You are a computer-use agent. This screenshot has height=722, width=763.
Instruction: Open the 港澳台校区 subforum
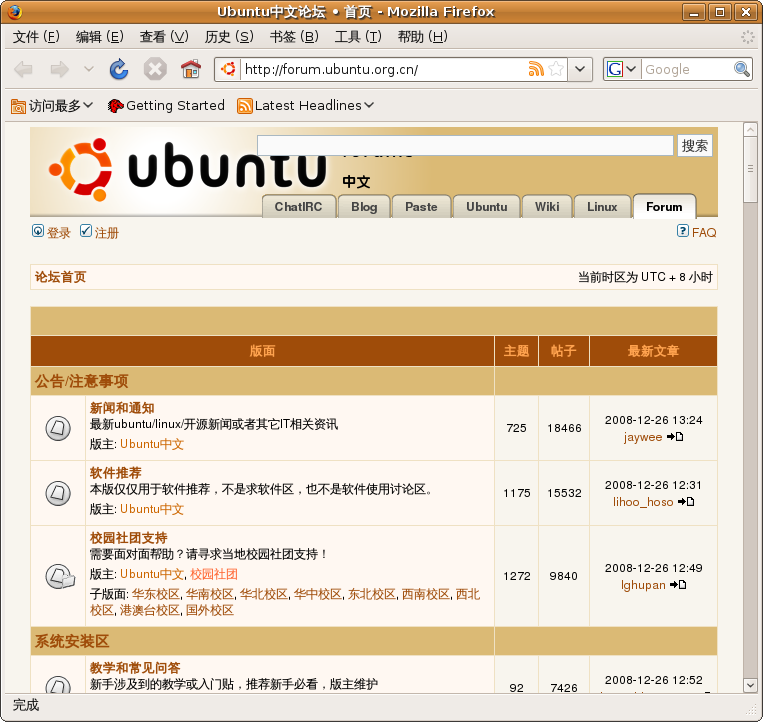(x=150, y=610)
